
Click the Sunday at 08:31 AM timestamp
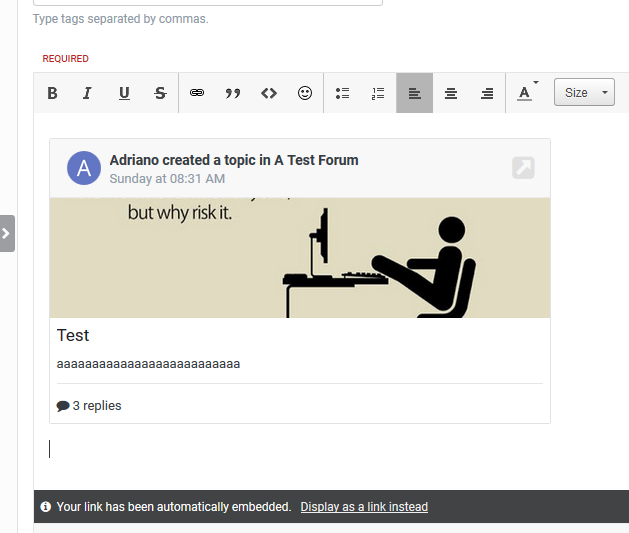pos(167,178)
